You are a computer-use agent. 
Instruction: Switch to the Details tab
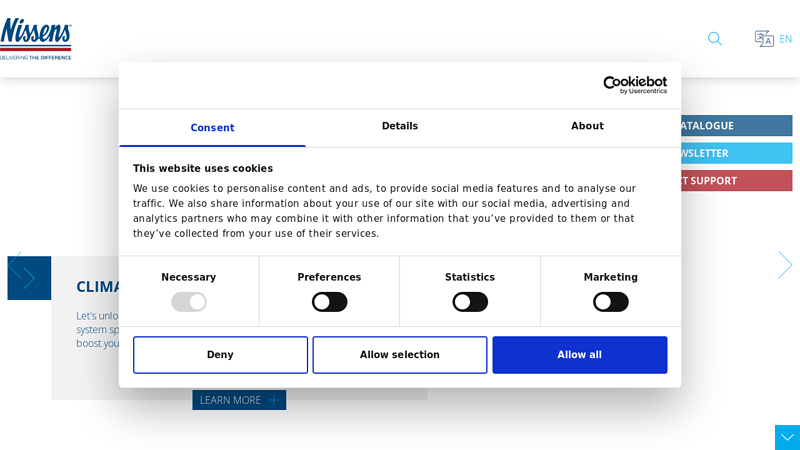point(400,127)
